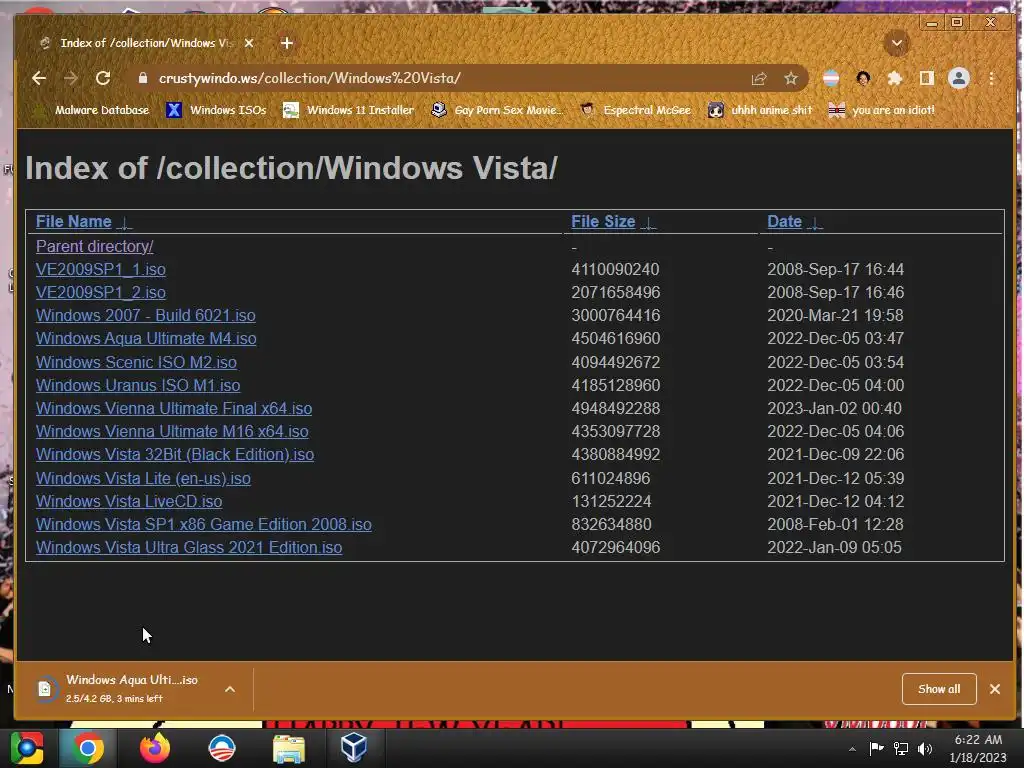1024x768 pixels.
Task: Click the Show all downloads button
Action: coord(939,689)
